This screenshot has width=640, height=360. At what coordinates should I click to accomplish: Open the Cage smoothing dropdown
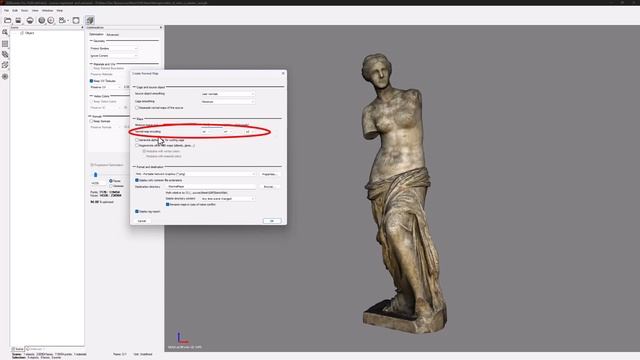pyautogui.click(x=228, y=102)
